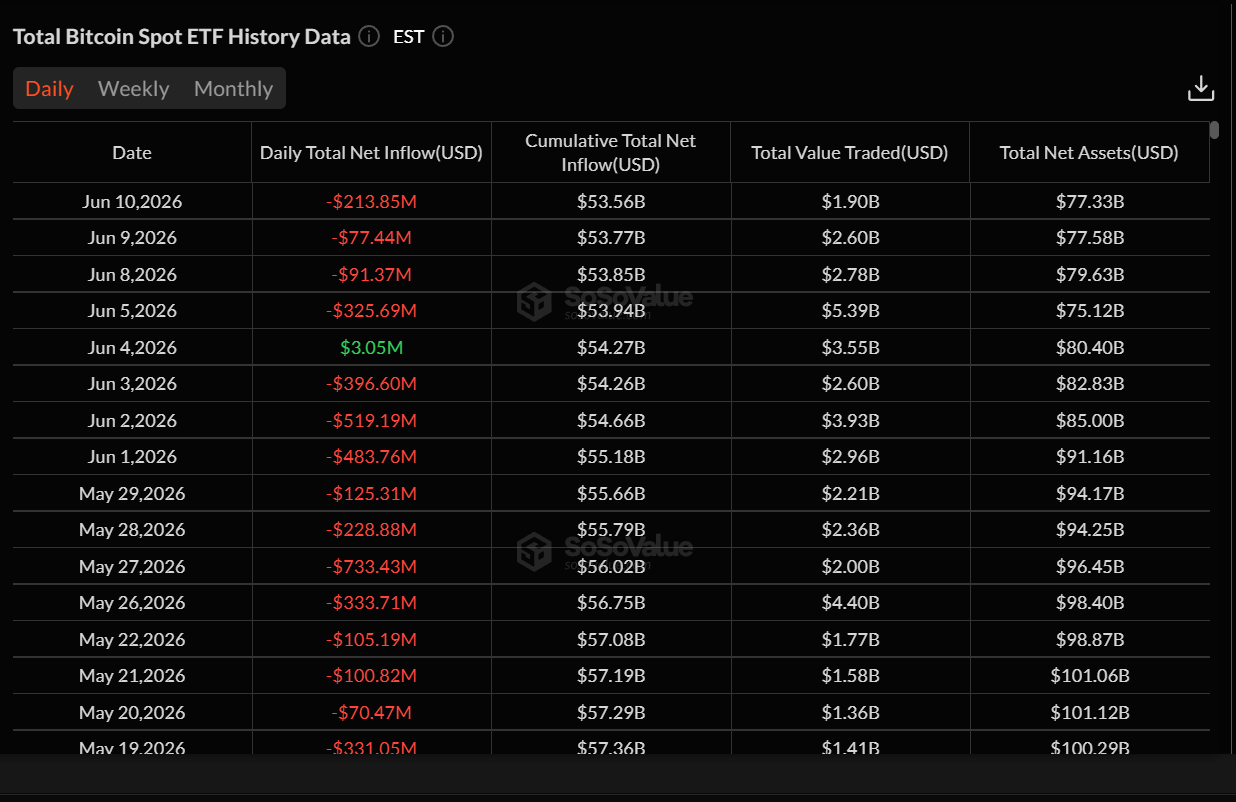1236x802 pixels.
Task: Click the $85.00B net assets cell
Action: coord(1090,421)
